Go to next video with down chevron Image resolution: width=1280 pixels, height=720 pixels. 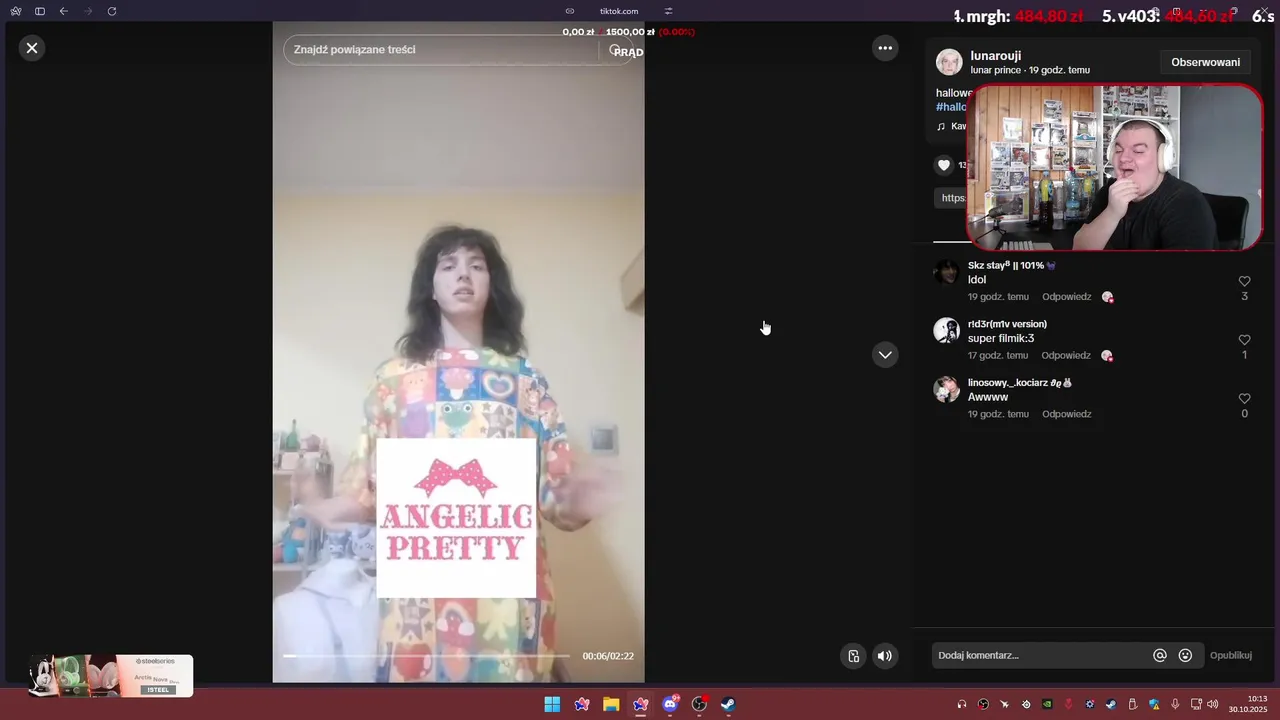coord(885,355)
